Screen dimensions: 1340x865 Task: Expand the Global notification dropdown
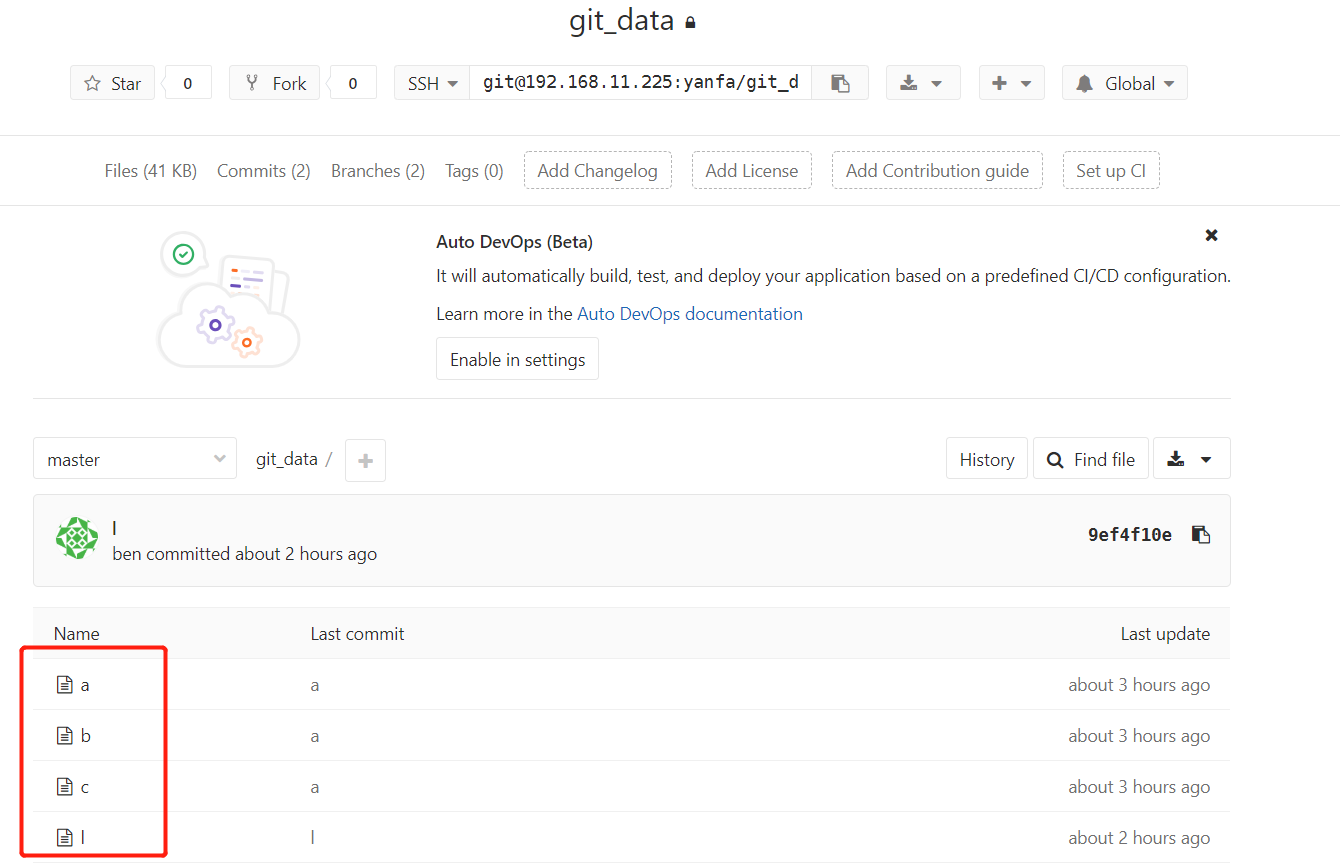point(1125,84)
